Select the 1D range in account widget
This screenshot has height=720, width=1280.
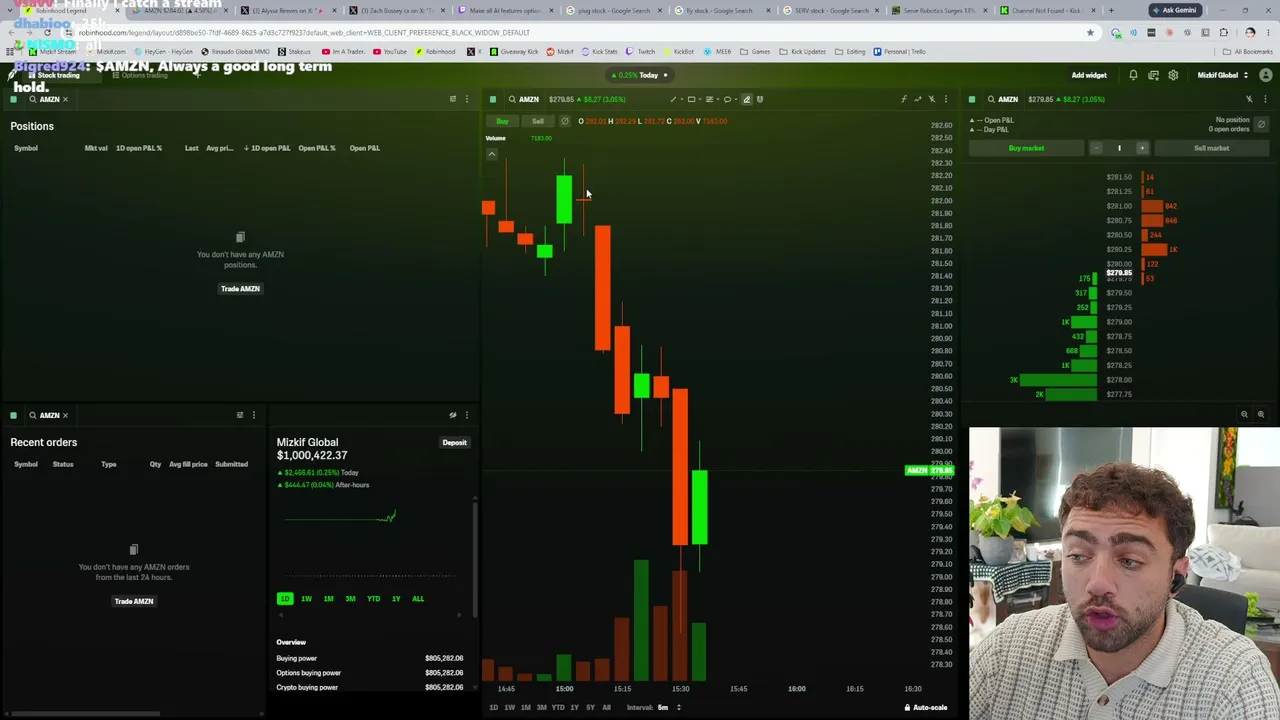pyautogui.click(x=285, y=599)
